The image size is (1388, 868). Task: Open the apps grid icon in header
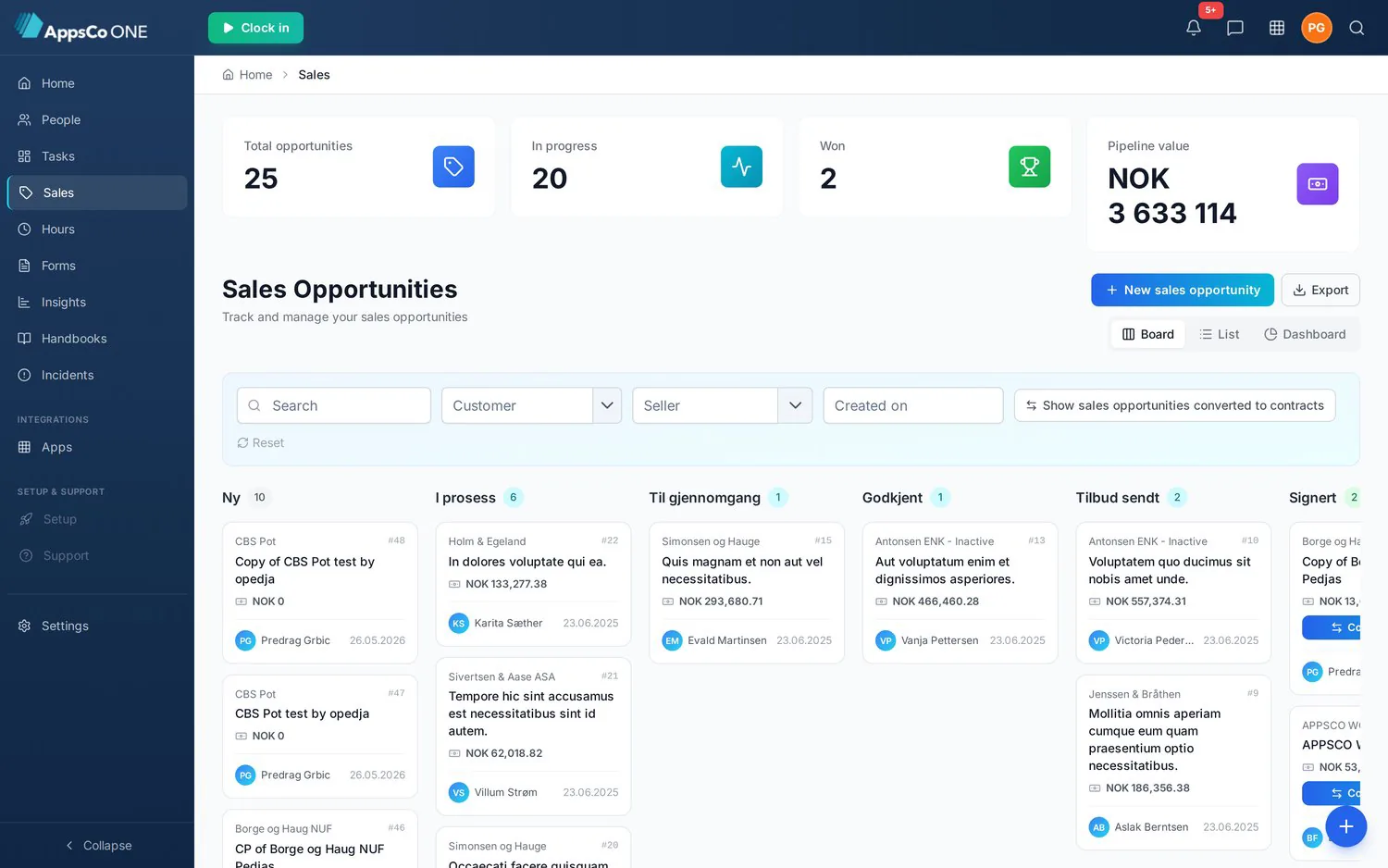[1277, 28]
